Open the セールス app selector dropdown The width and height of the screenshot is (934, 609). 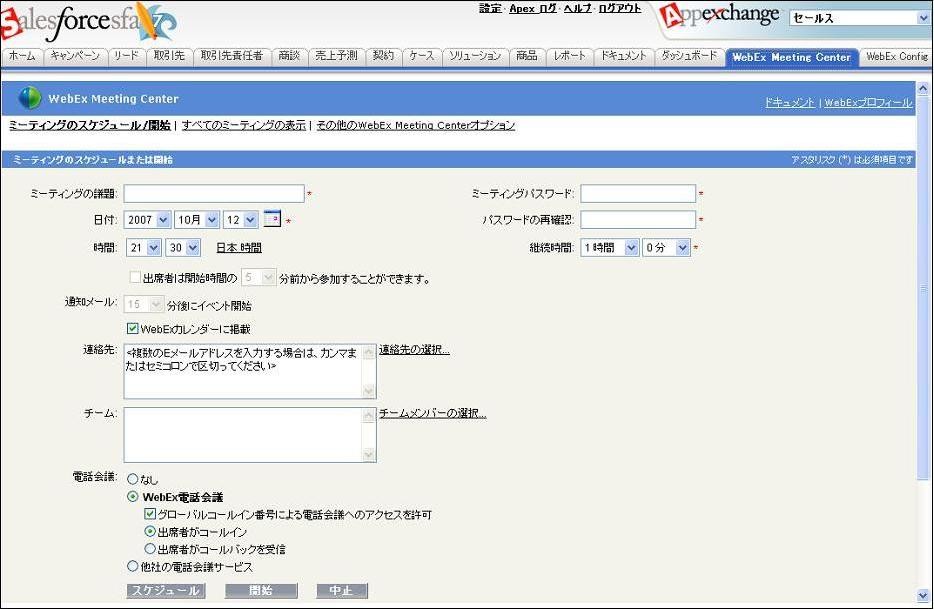[860, 18]
